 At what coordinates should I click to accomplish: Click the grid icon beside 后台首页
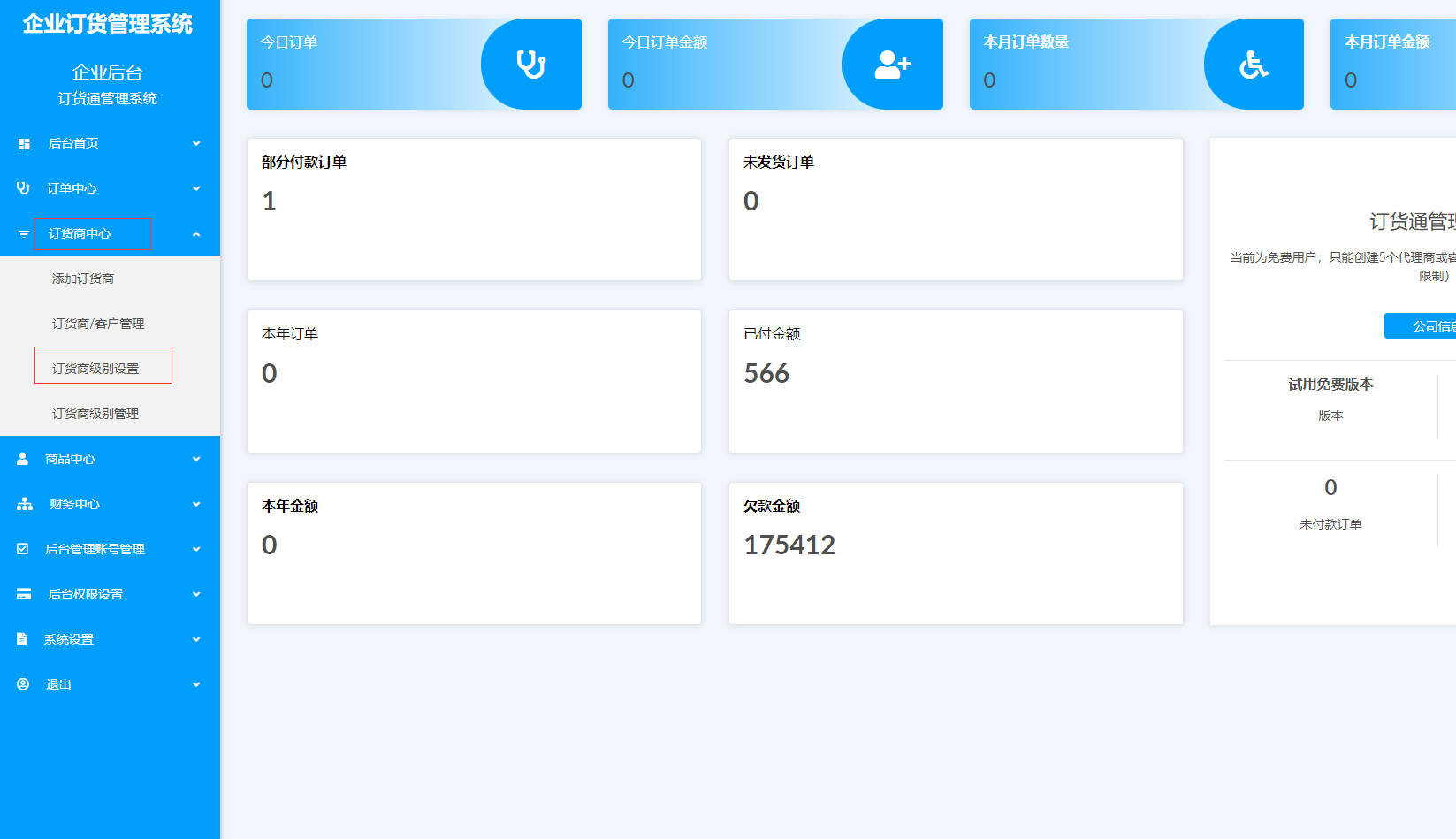(x=24, y=144)
